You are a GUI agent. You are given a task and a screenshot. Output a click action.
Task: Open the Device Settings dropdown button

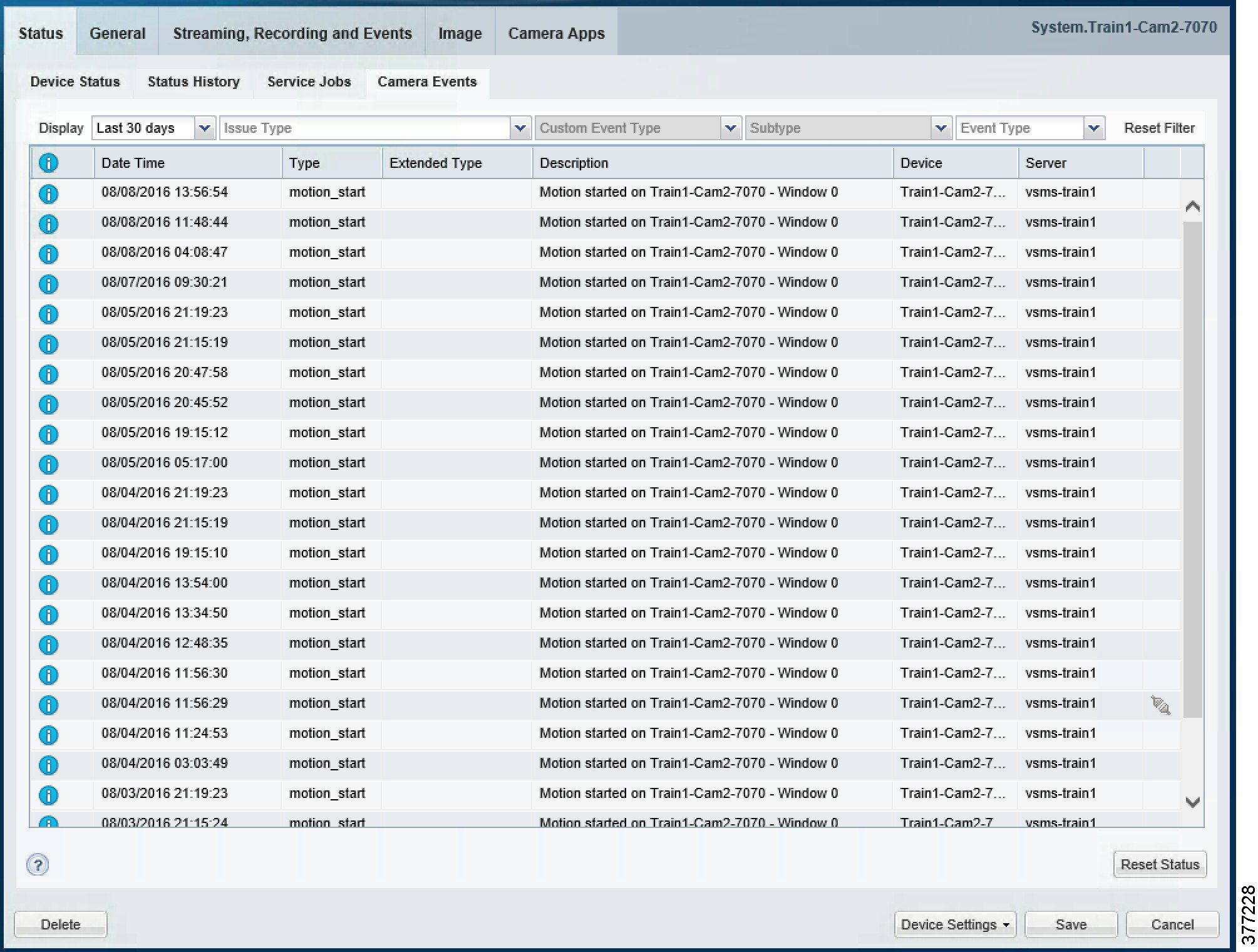[954, 924]
